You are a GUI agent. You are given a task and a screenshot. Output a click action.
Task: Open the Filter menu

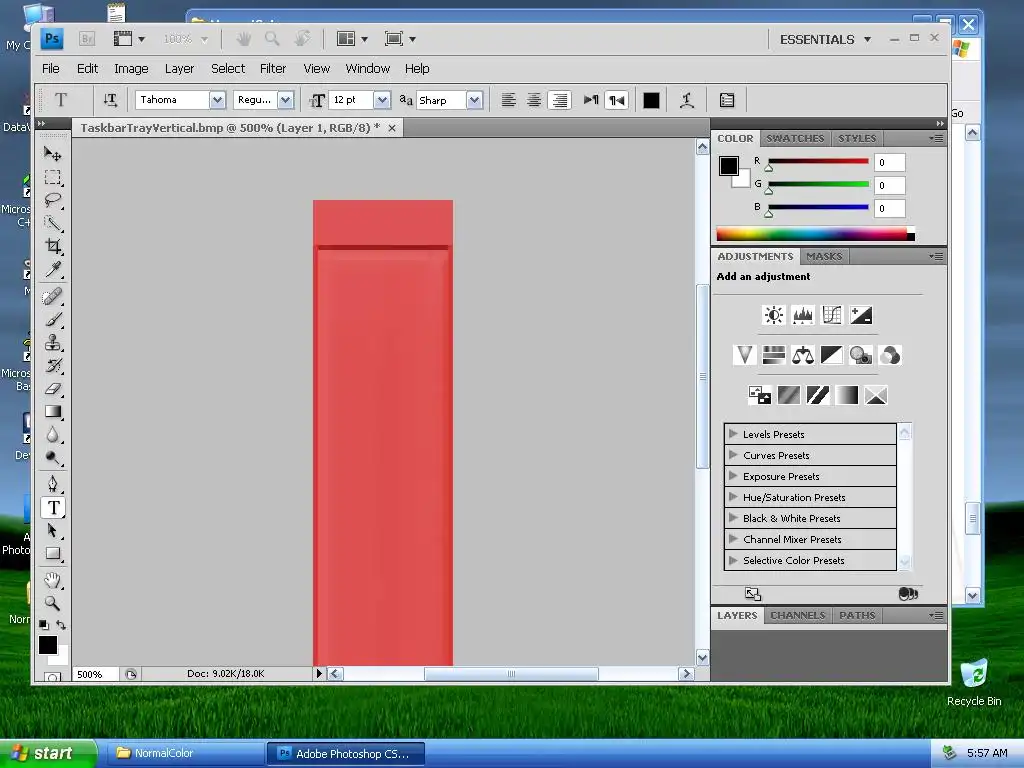273,69
